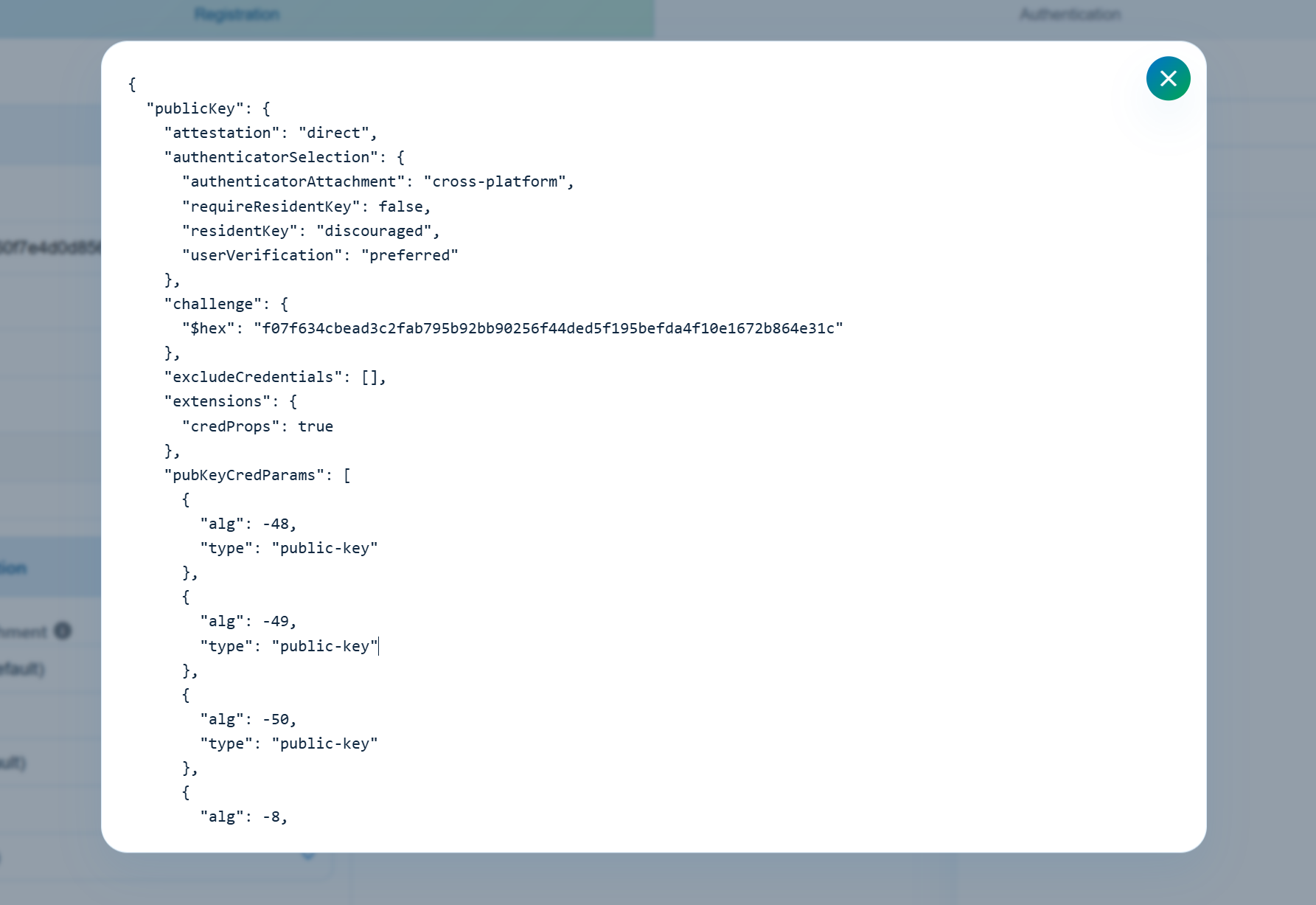The image size is (1316, 905).
Task: Click the "pubKeyCredParams" key
Action: [244, 475]
